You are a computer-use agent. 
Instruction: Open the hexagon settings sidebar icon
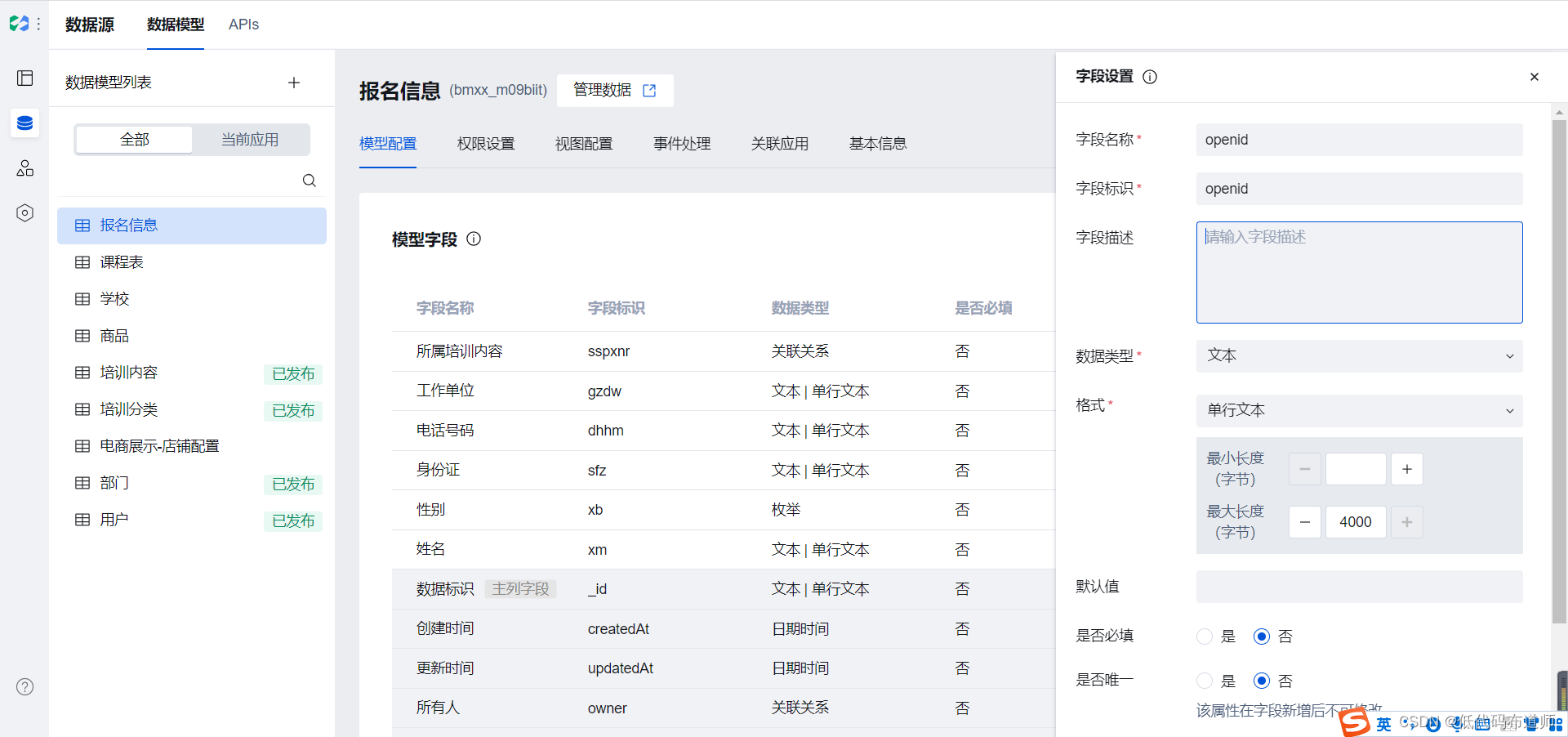tap(24, 212)
